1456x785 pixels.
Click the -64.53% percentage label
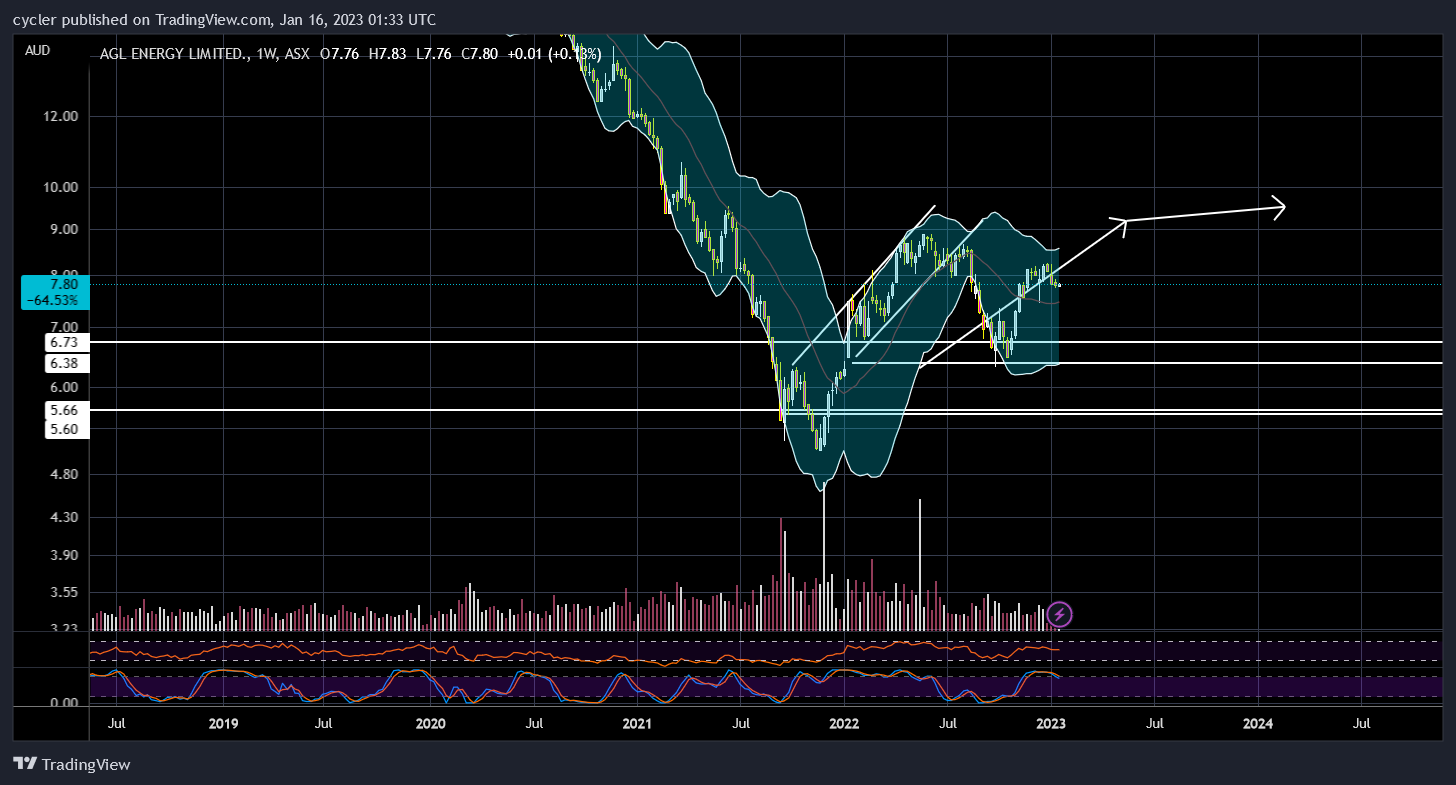pos(50,299)
